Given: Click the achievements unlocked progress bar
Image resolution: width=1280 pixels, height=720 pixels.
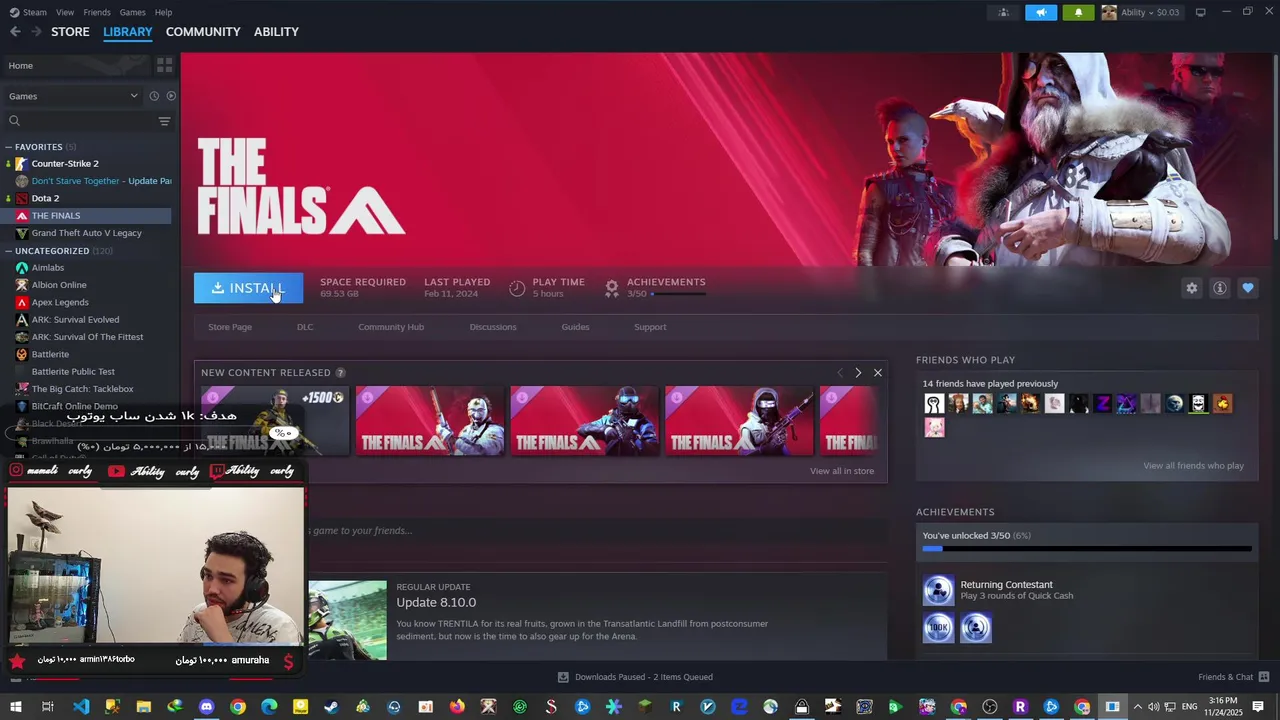Looking at the screenshot, I should coord(1086,549).
